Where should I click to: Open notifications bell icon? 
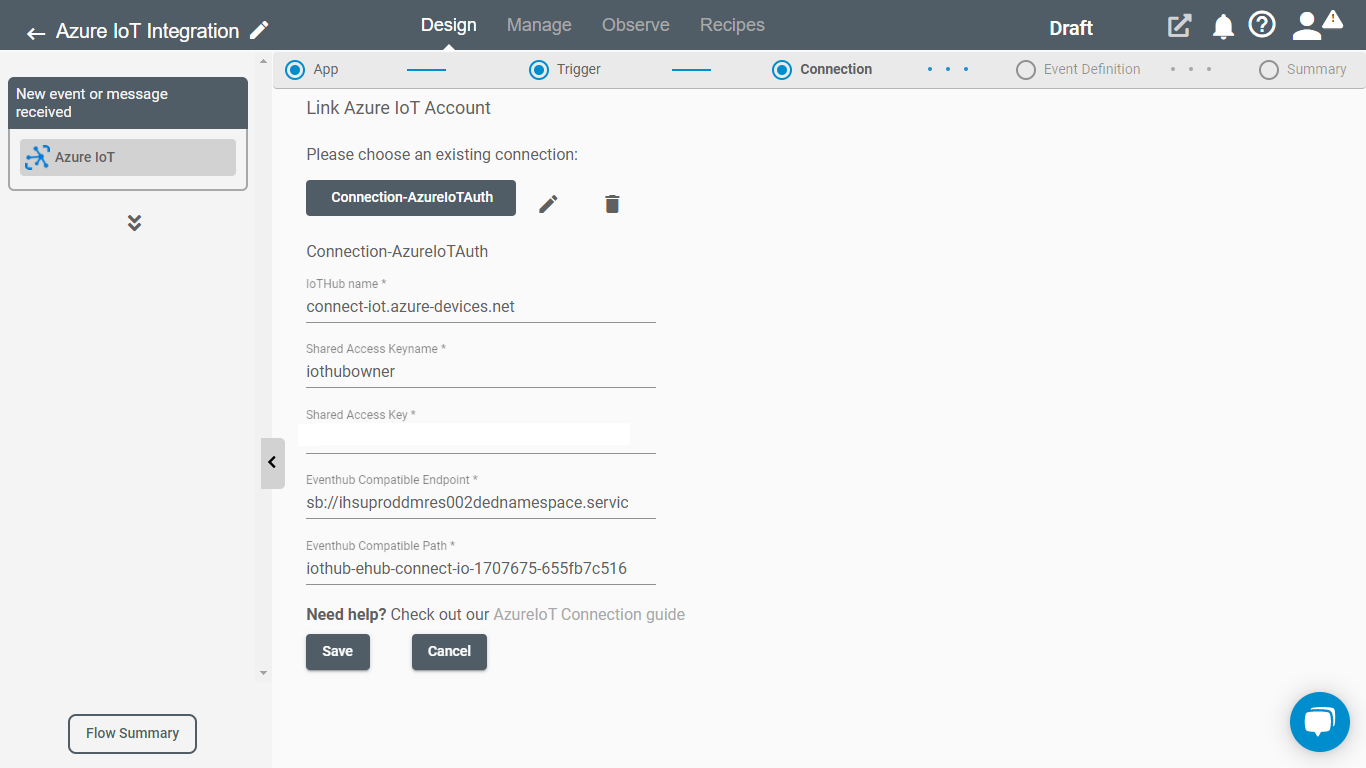tap(1223, 27)
